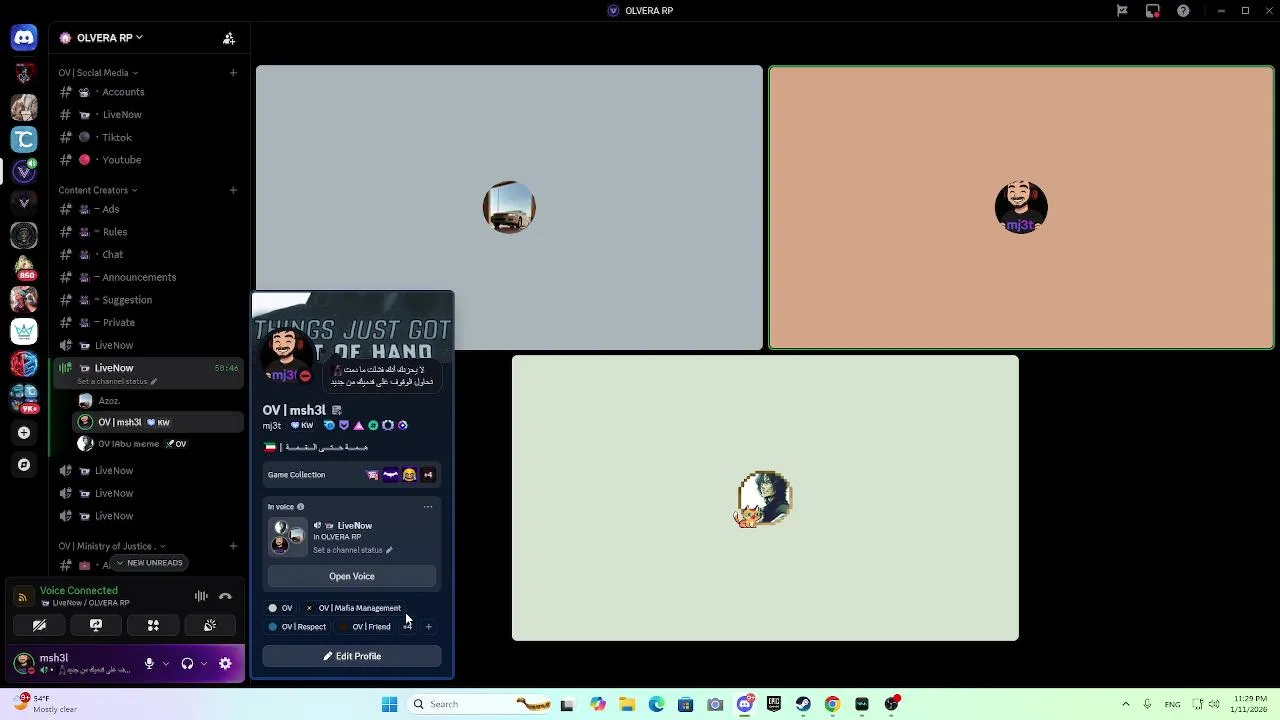Viewport: 1280px width, 720px height.
Task: Open the In voice three-dots menu
Action: pos(428,507)
